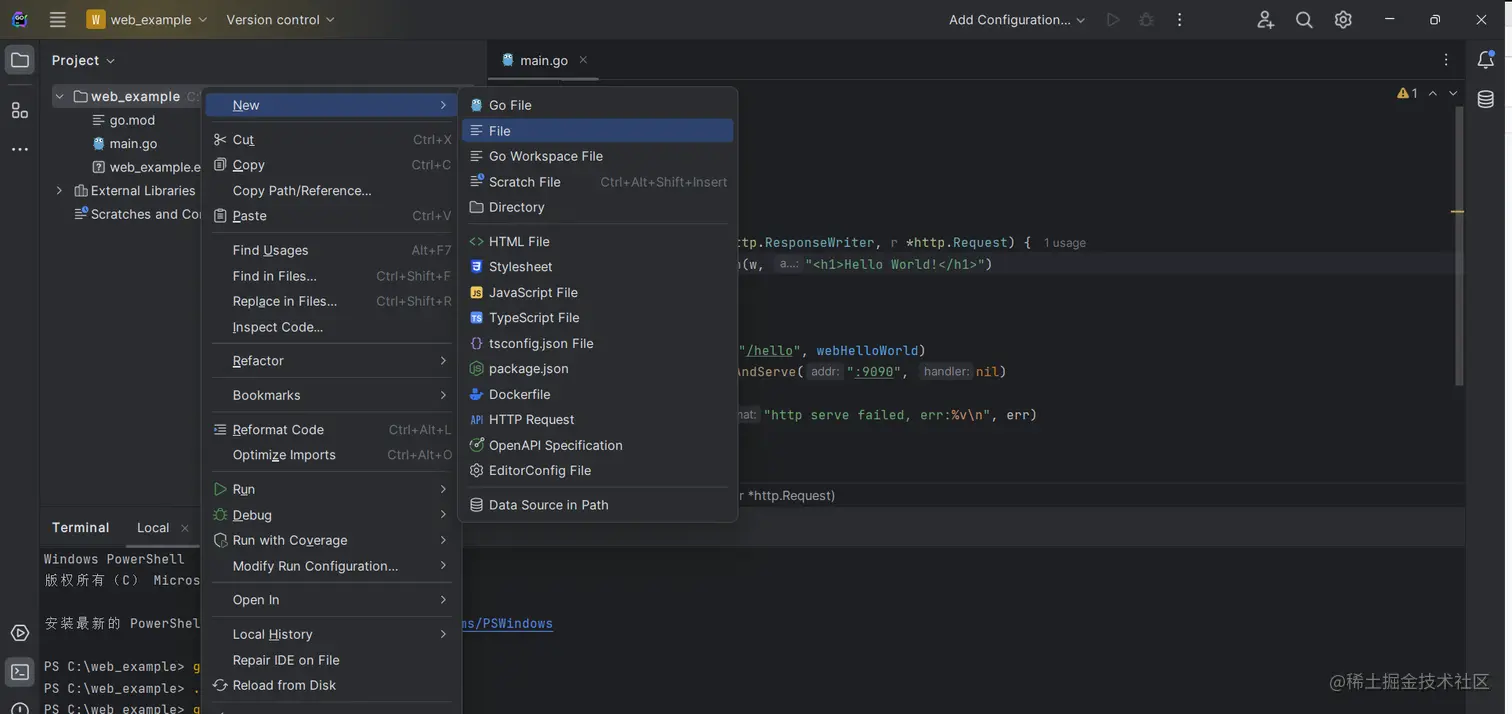
Task: Open the Version control dropdown
Action: [x=281, y=19]
